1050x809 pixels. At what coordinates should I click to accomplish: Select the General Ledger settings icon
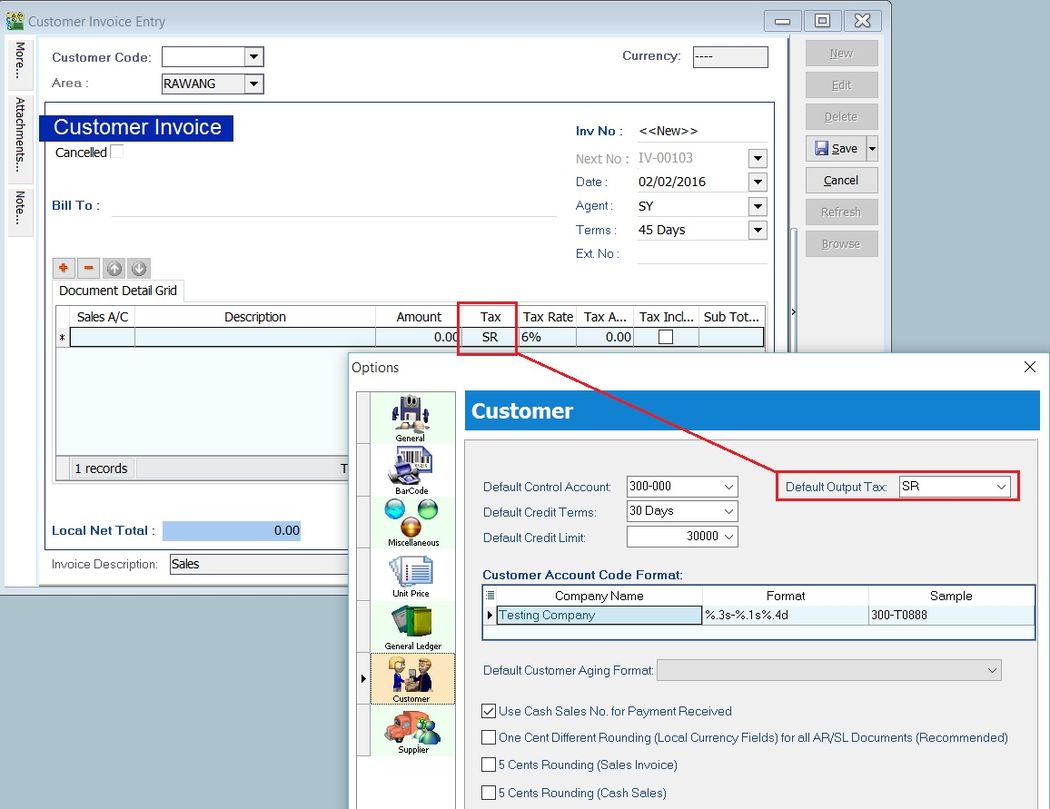pos(413,627)
